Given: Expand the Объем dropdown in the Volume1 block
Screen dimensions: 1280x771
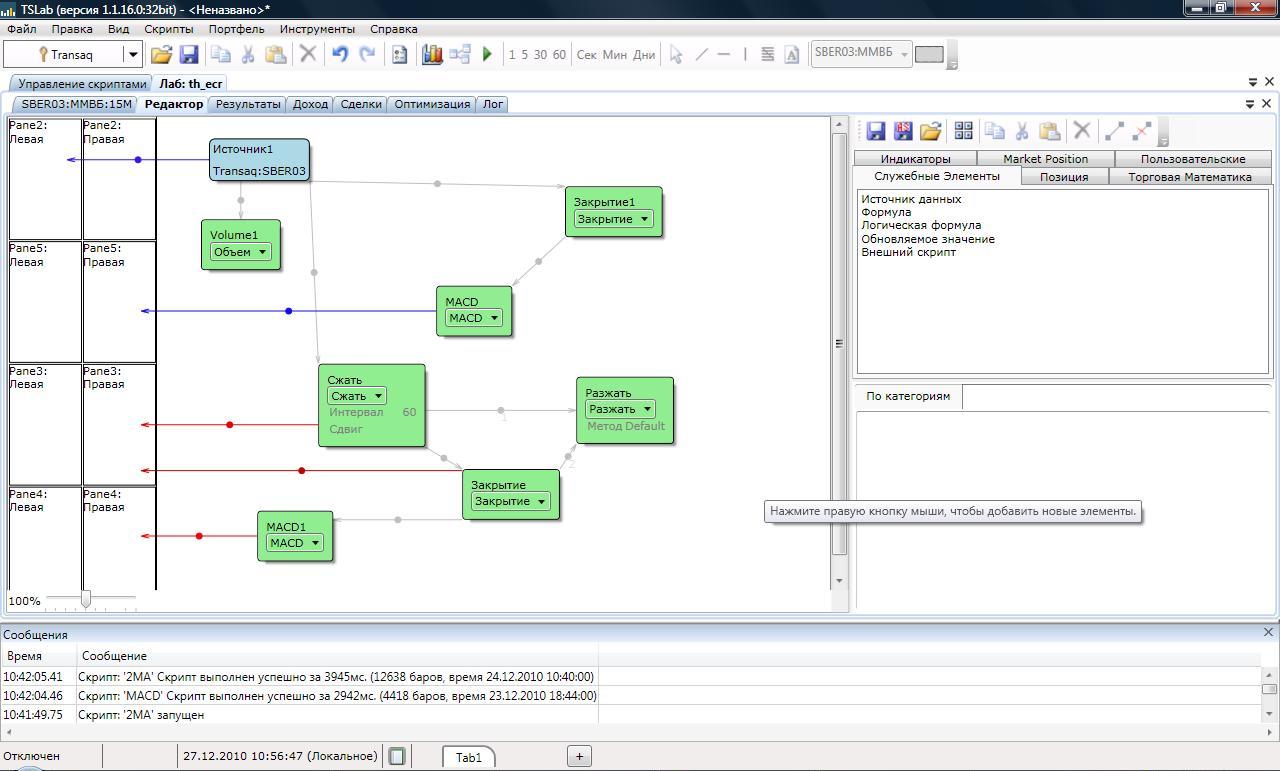Looking at the screenshot, I should 262,252.
